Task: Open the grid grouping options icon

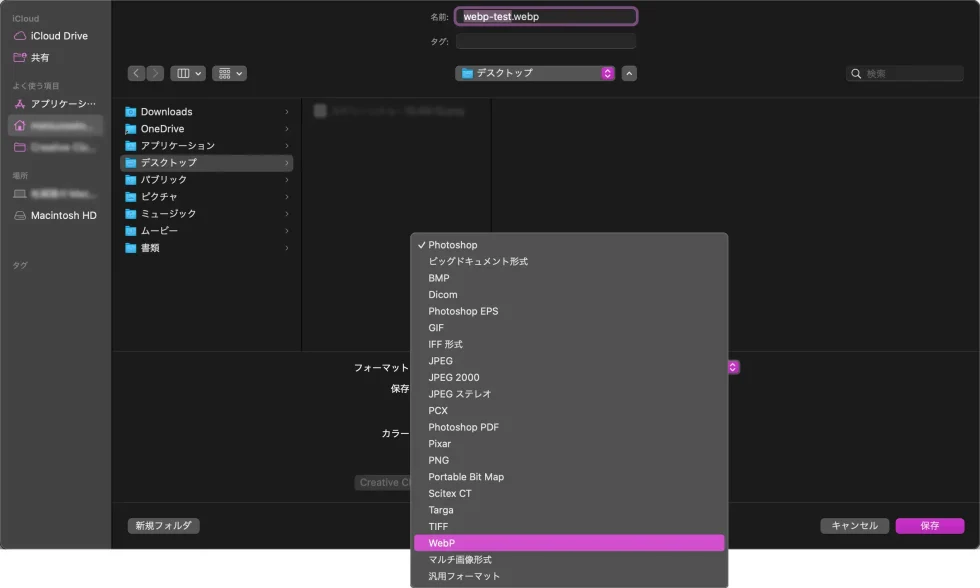Action: tap(229, 73)
